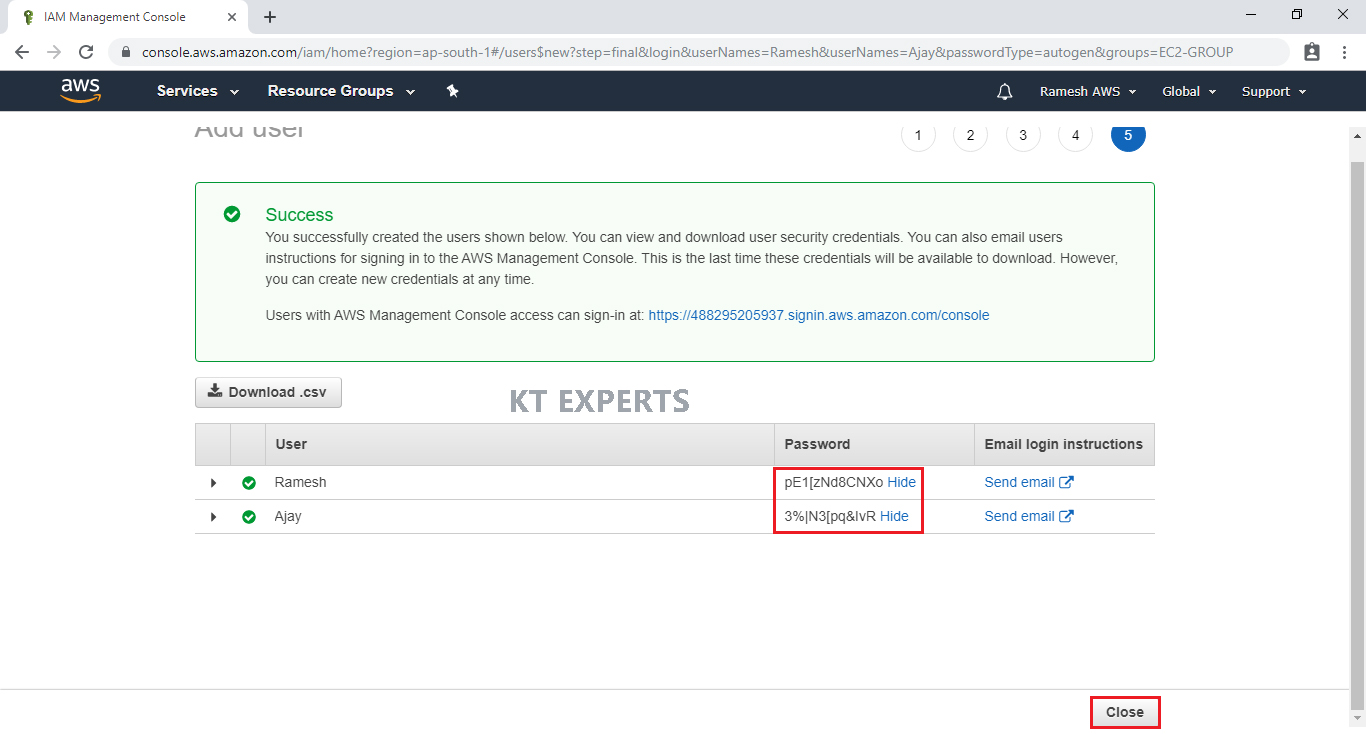Reload the page with refresh icon

point(86,52)
